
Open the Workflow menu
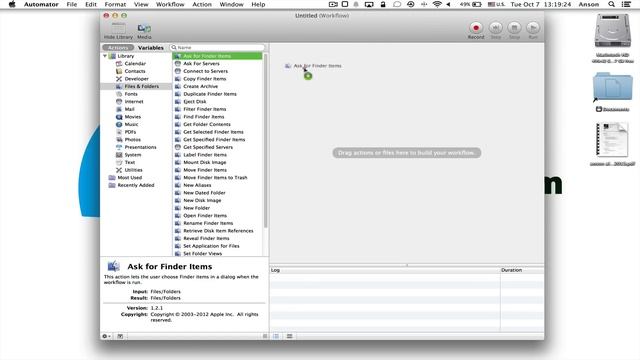[170, 4]
